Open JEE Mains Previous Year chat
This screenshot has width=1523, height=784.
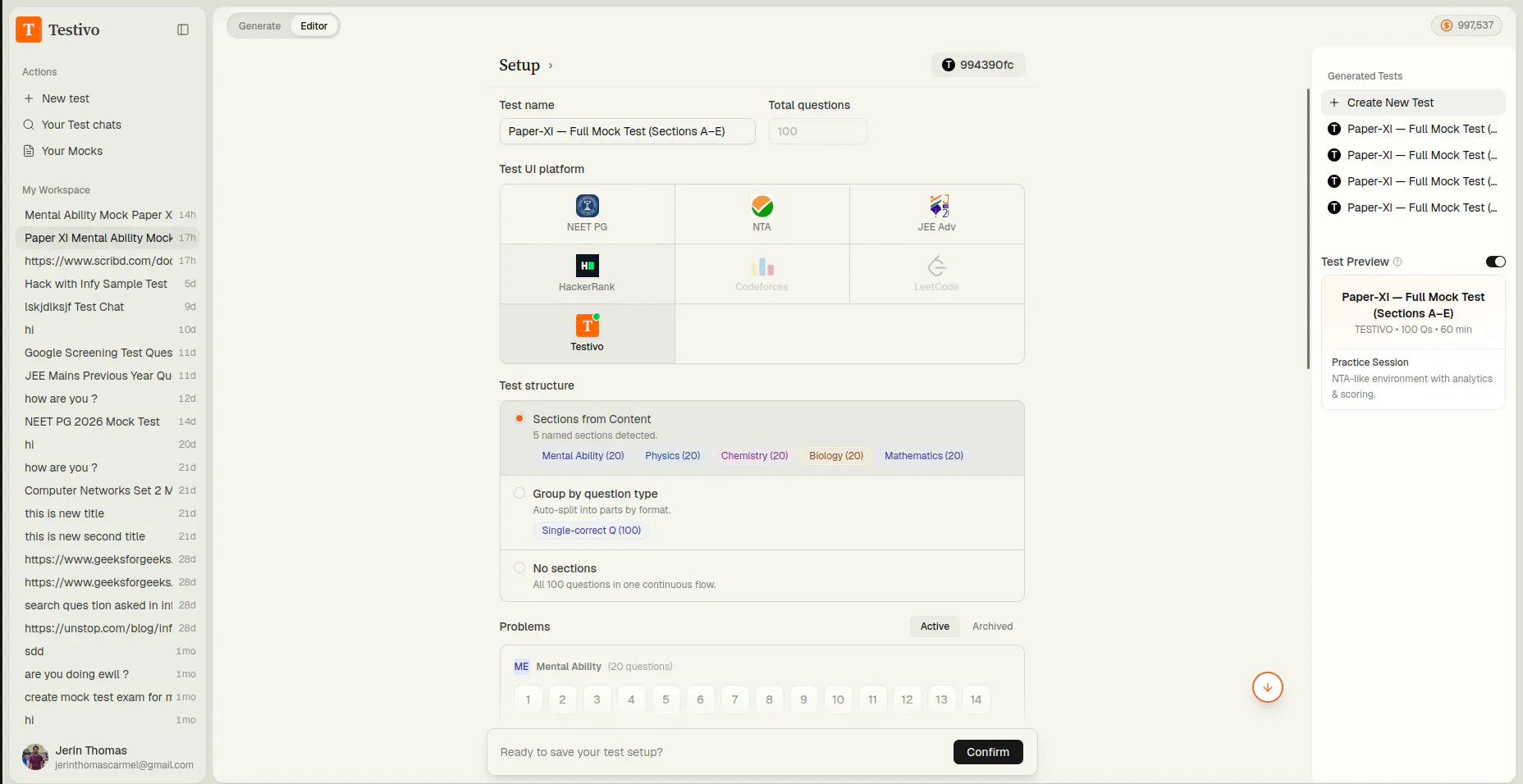(x=107, y=376)
